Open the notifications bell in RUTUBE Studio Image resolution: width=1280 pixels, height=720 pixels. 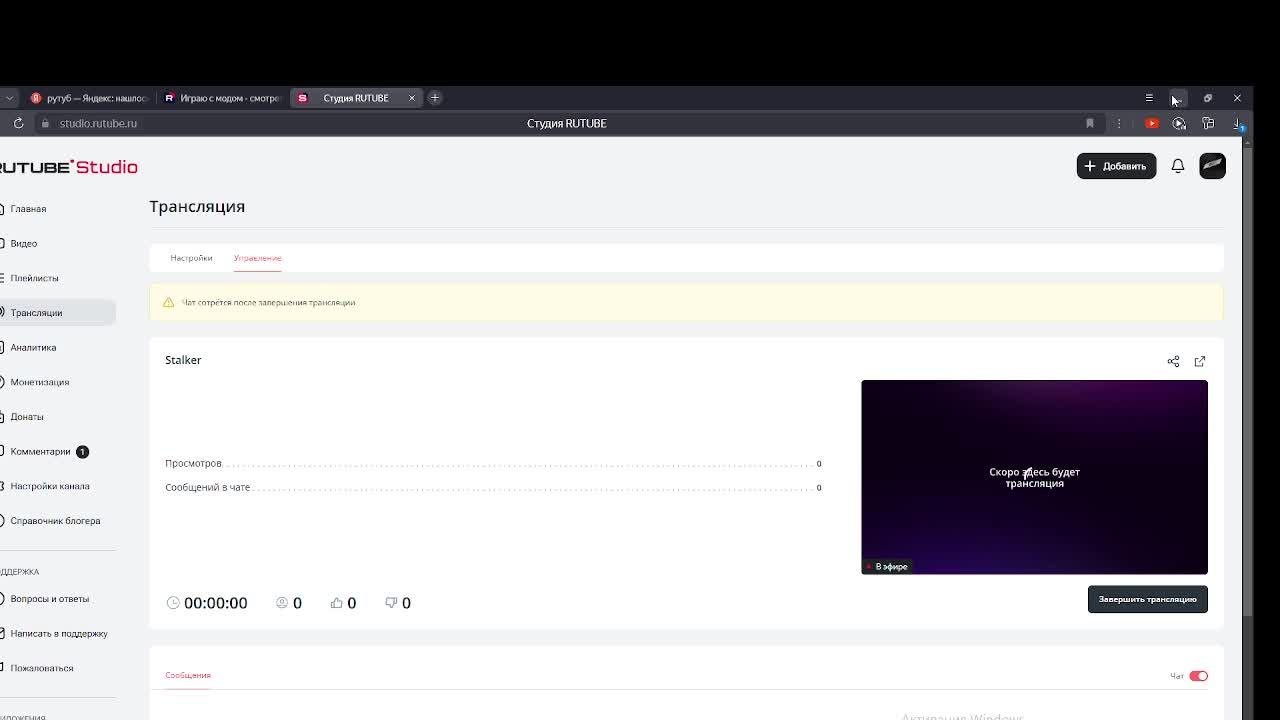click(1178, 166)
